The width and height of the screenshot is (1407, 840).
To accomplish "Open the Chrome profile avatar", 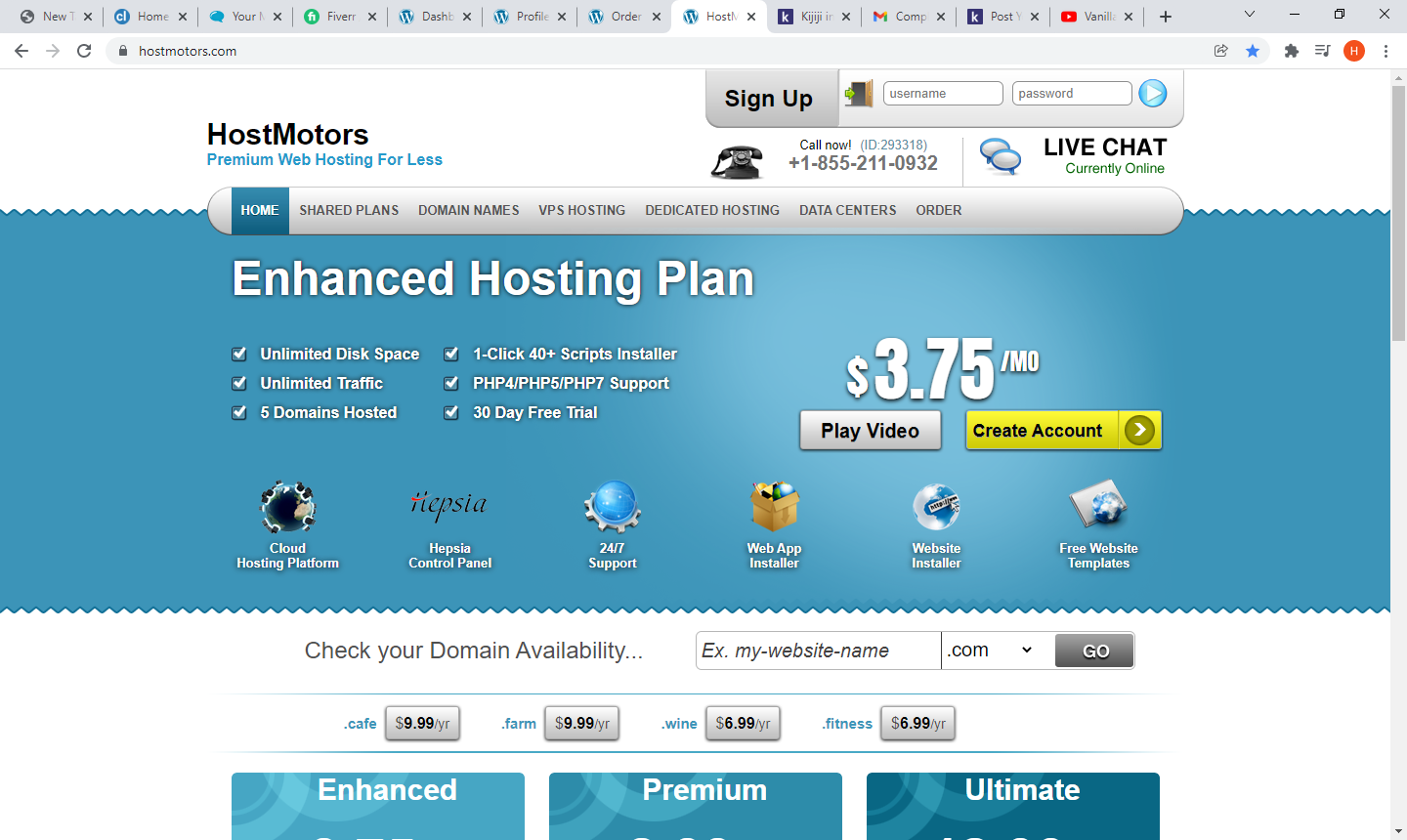I will [x=1354, y=51].
